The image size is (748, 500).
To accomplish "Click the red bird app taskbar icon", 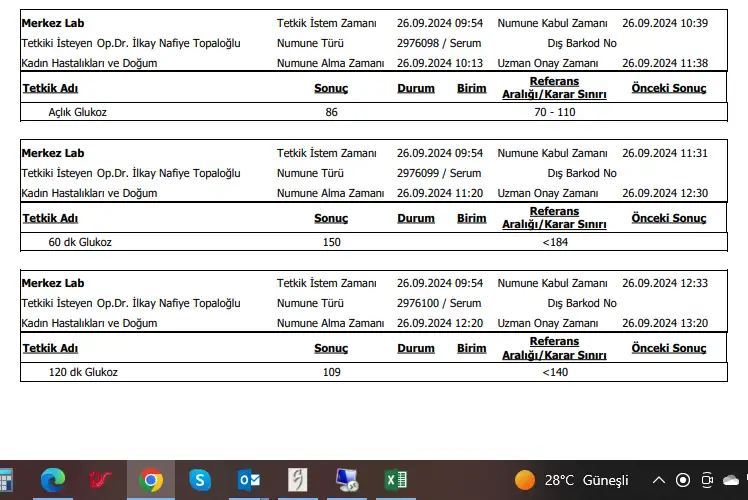I will coord(102,481).
